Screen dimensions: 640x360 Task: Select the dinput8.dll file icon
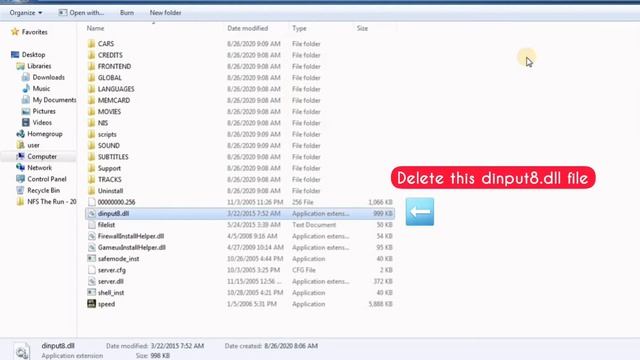91,213
